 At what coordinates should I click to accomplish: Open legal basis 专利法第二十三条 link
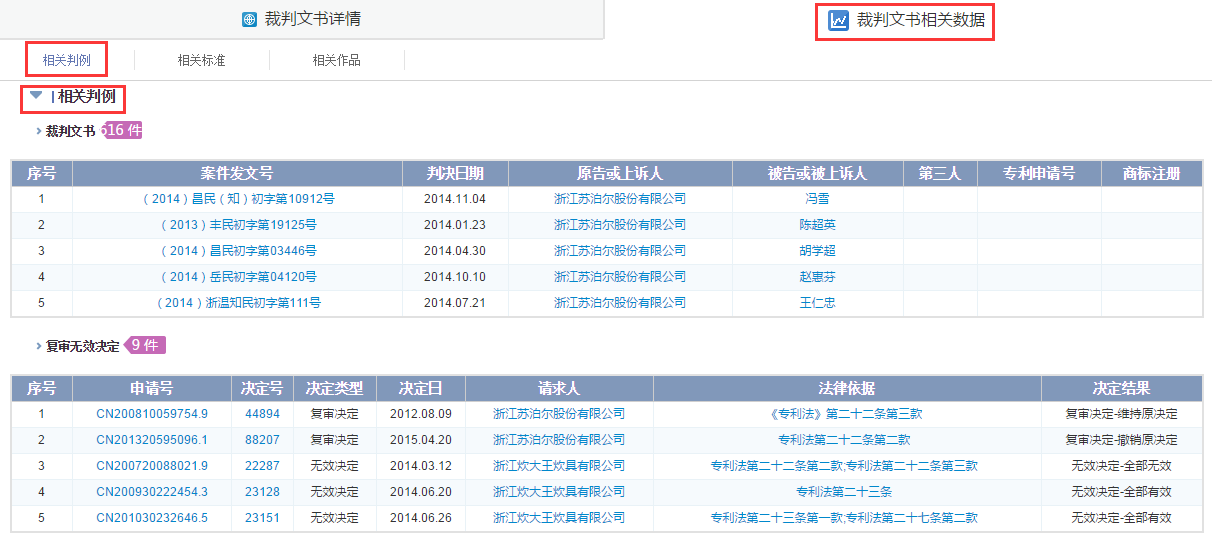click(x=844, y=492)
